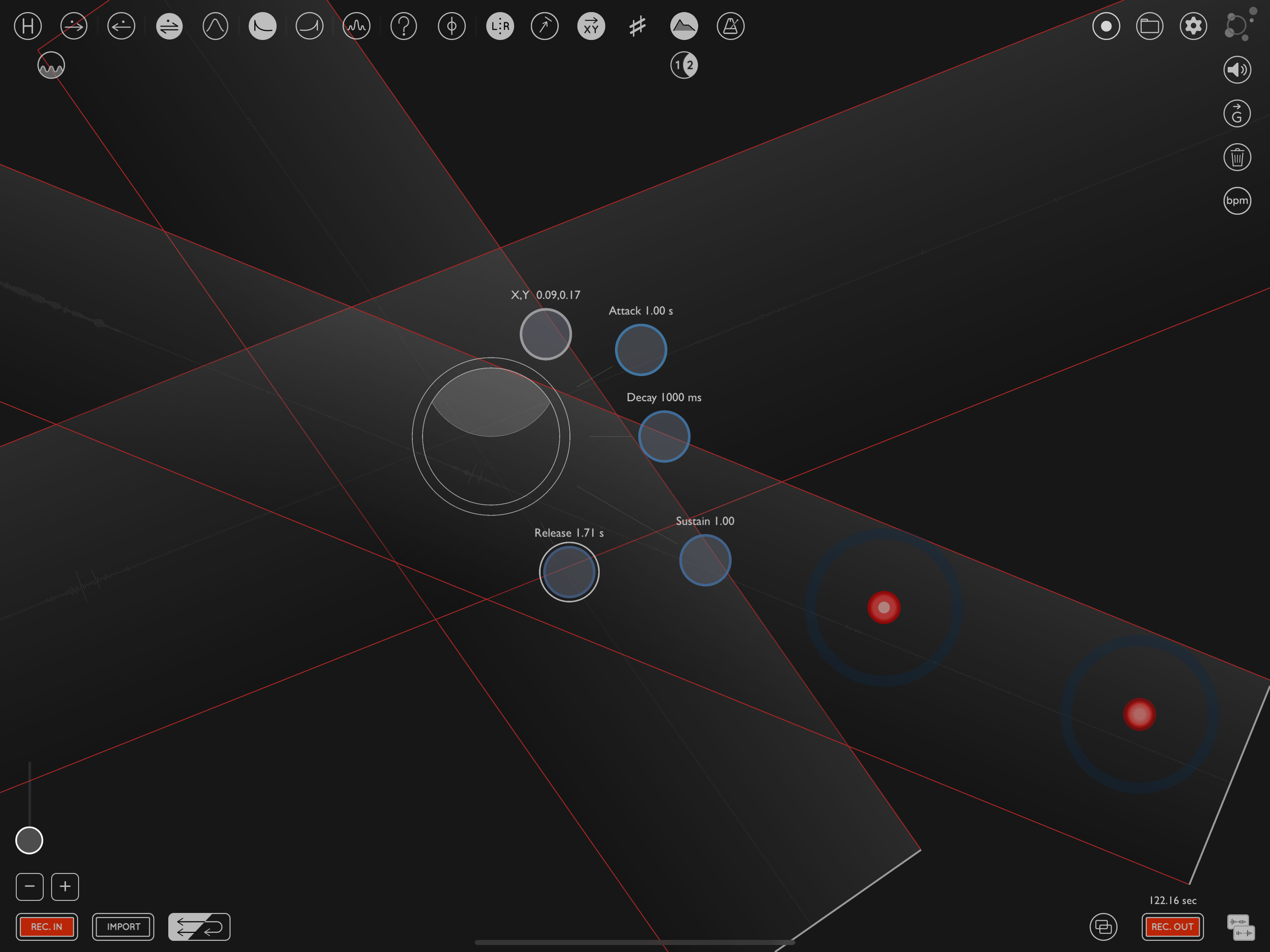Image resolution: width=1270 pixels, height=952 pixels.
Task: Click the Release 1.71 s knob
Action: (569, 572)
